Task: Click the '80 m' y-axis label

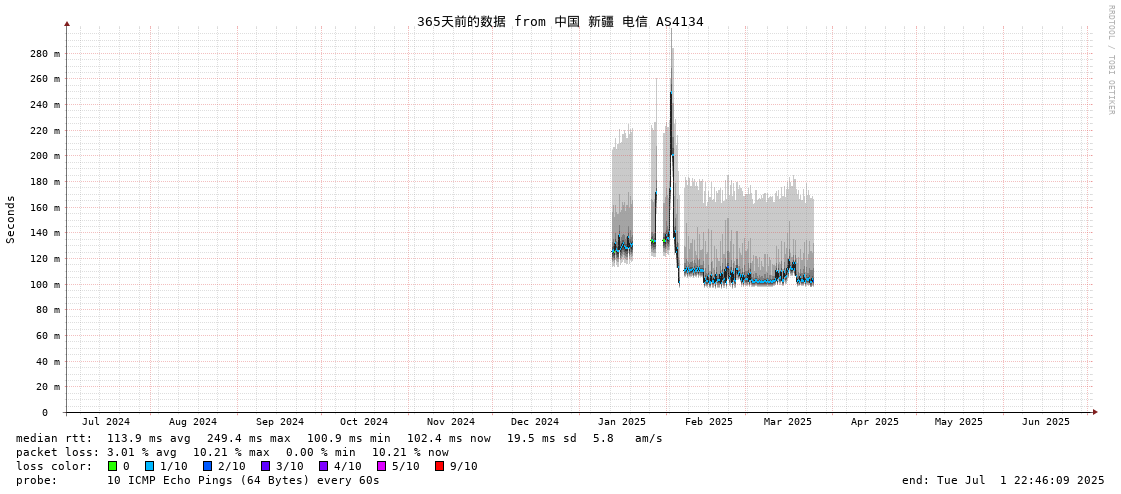Action: [48, 310]
